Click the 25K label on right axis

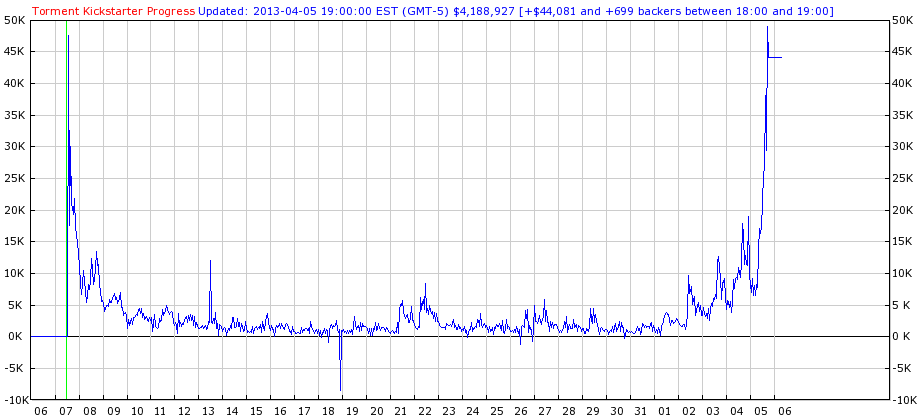(x=902, y=178)
